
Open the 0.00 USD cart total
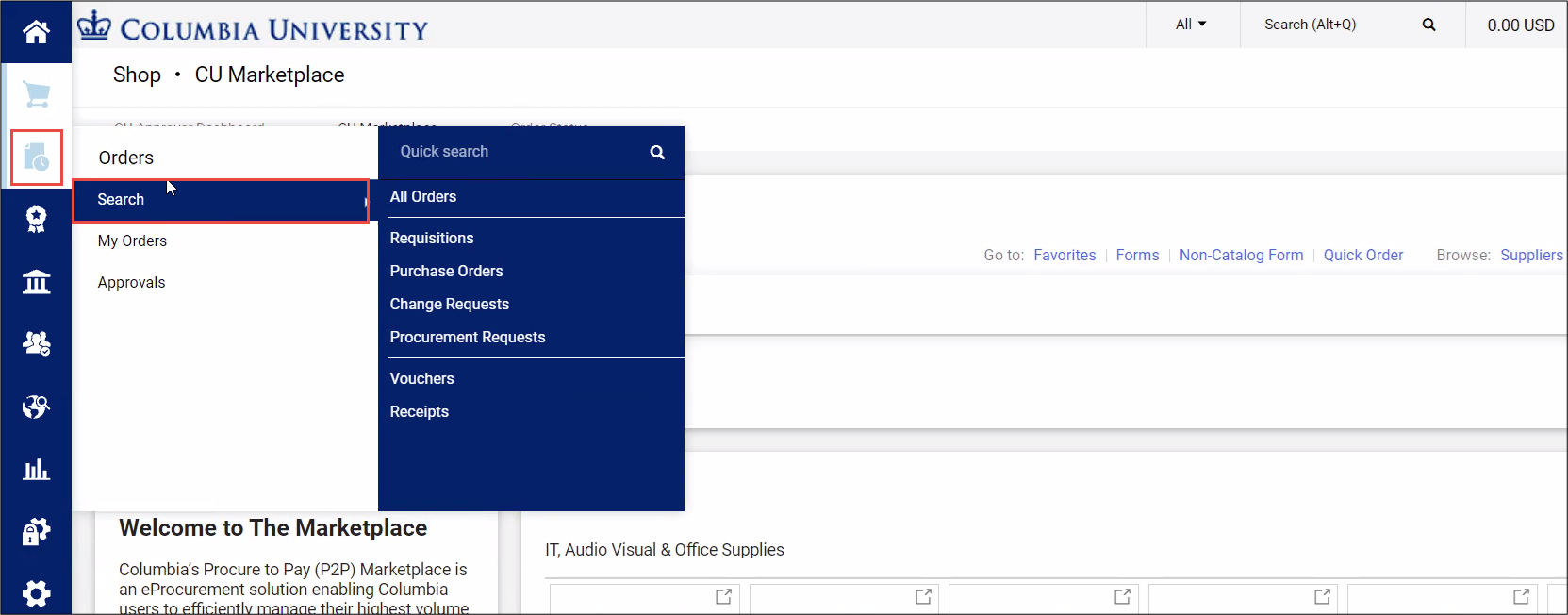coord(1520,25)
